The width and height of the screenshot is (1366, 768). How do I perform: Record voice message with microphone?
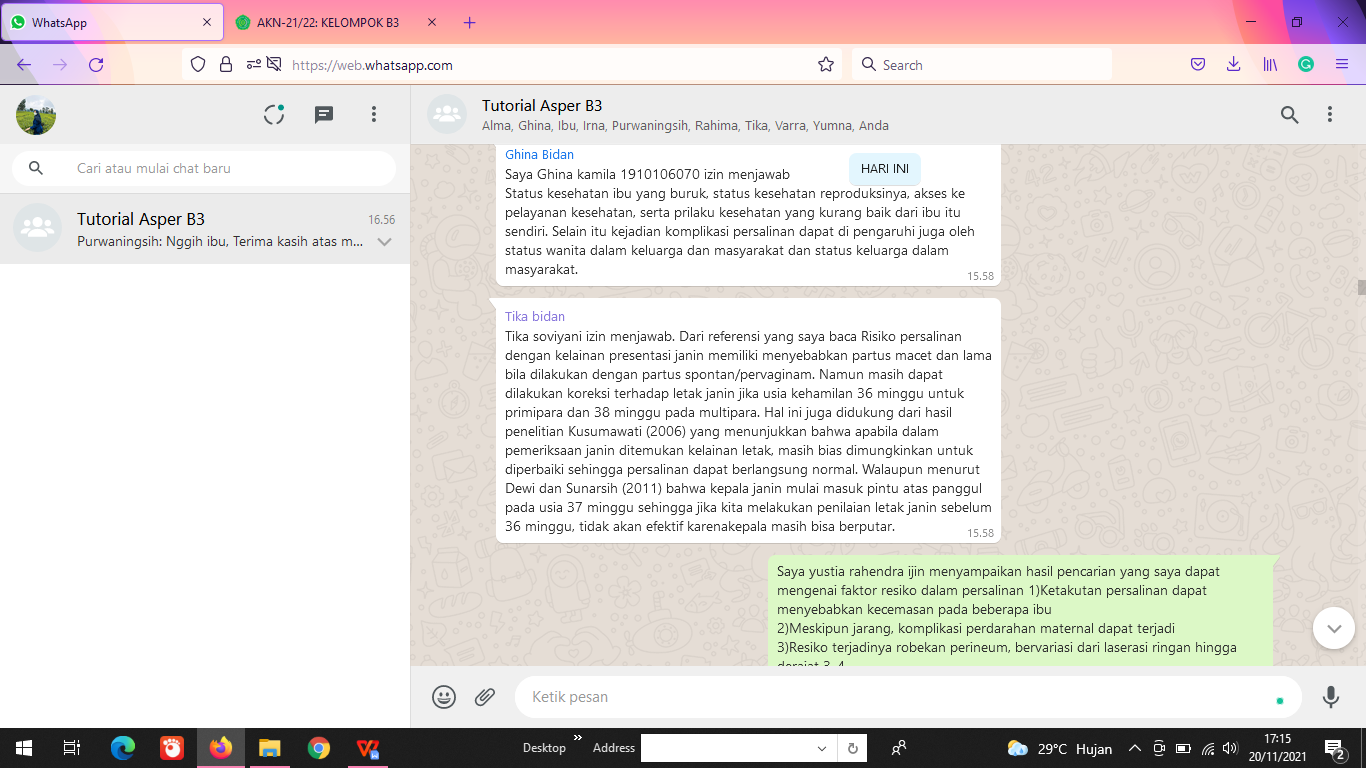1331,697
